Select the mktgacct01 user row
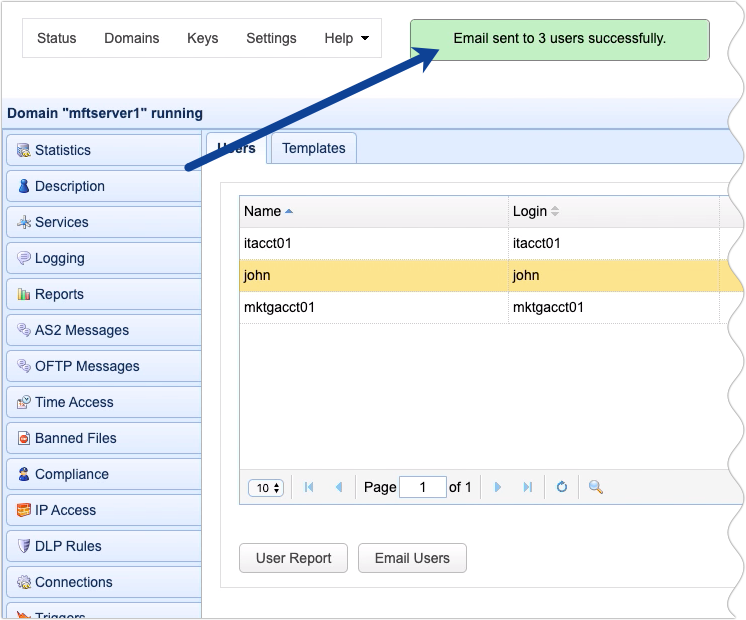Screen dimensions: 746x620 375,307
